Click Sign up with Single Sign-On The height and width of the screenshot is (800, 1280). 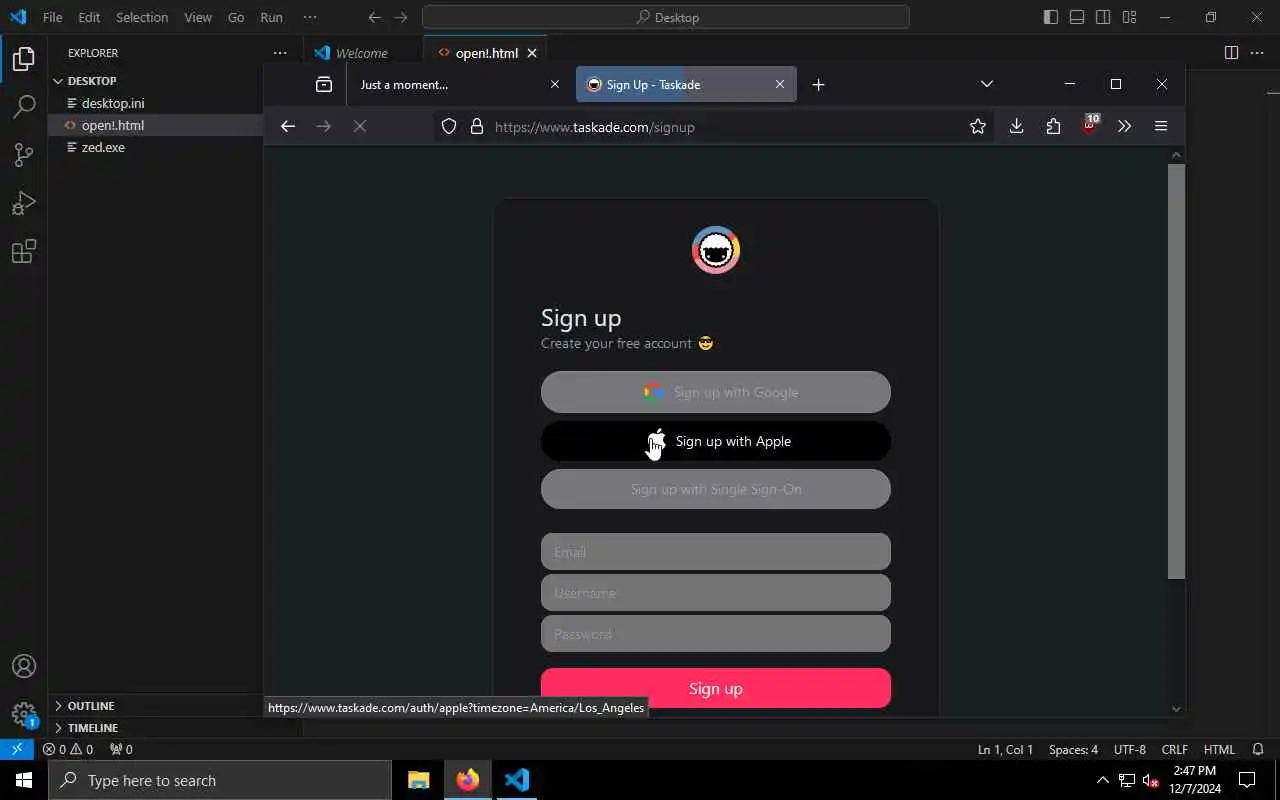716,489
